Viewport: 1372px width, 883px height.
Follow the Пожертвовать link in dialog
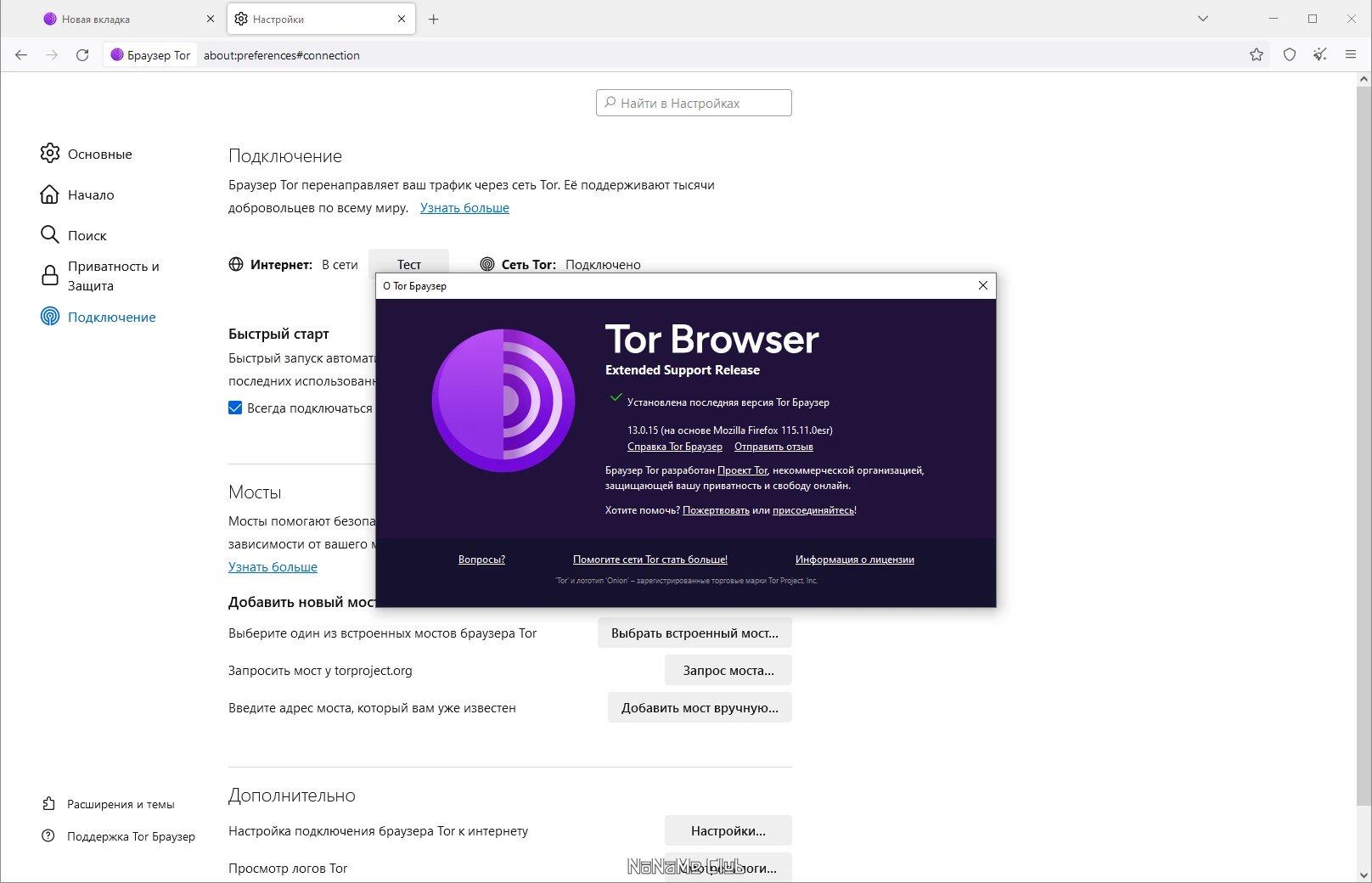coord(716,510)
